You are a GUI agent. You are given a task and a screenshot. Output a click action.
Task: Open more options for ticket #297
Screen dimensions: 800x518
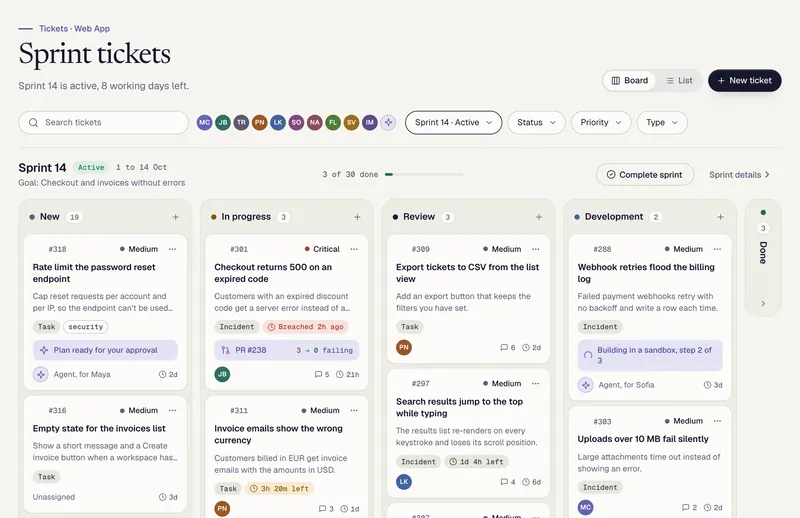pyautogui.click(x=536, y=383)
